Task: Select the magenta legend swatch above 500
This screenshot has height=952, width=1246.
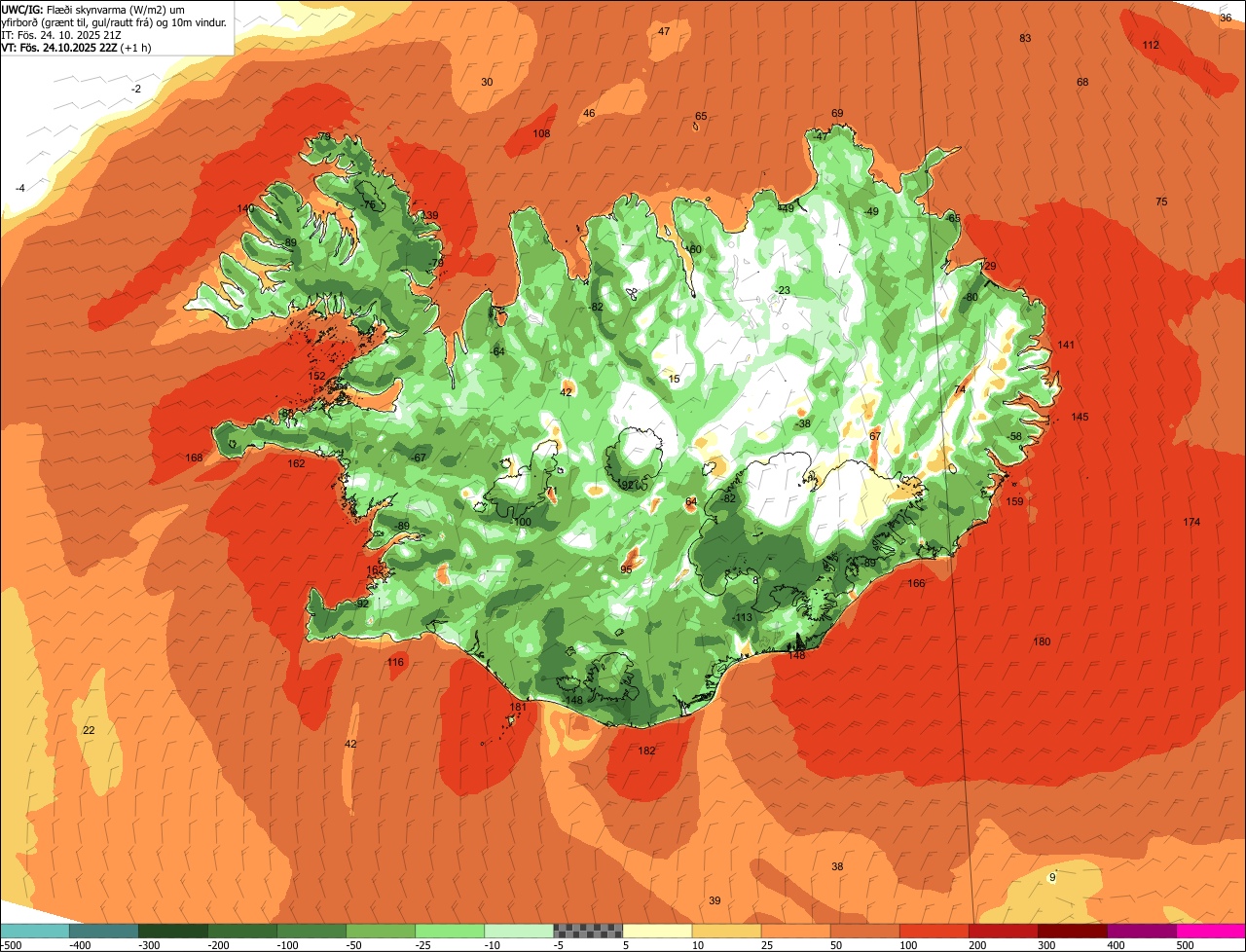Action: (x=1211, y=931)
